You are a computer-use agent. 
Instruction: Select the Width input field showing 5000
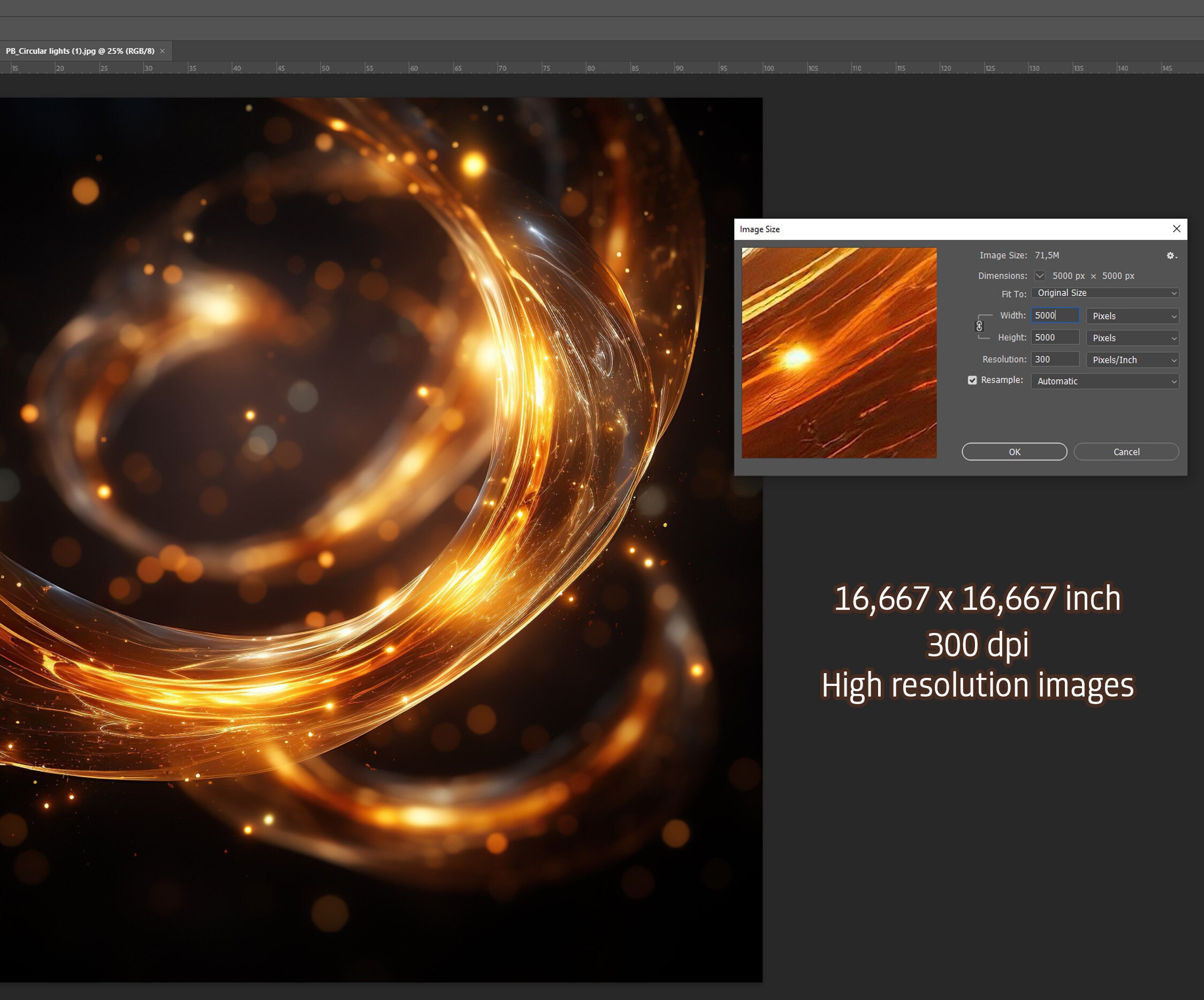click(x=1055, y=315)
